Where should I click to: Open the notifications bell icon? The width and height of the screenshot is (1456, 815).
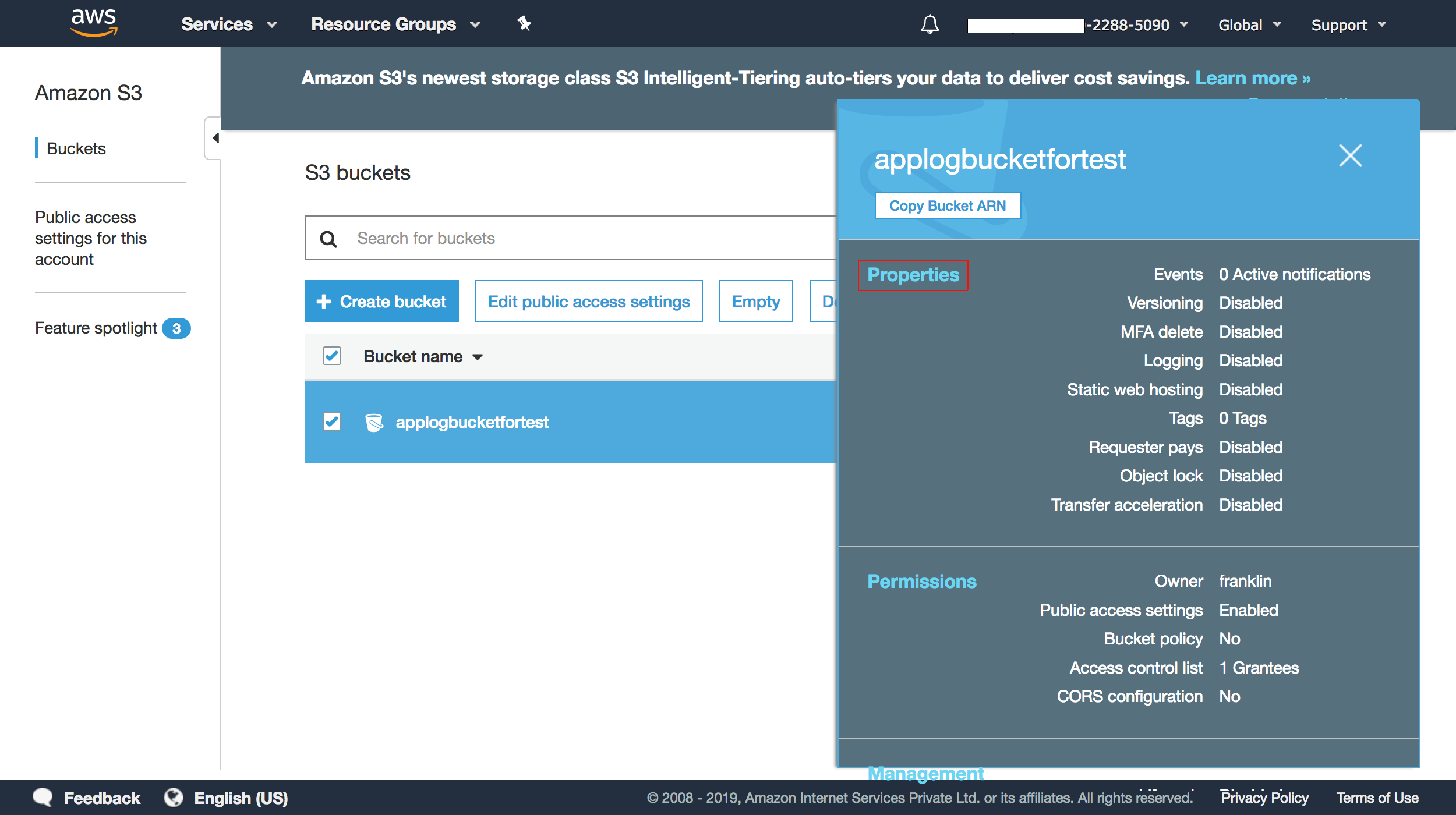point(930,24)
